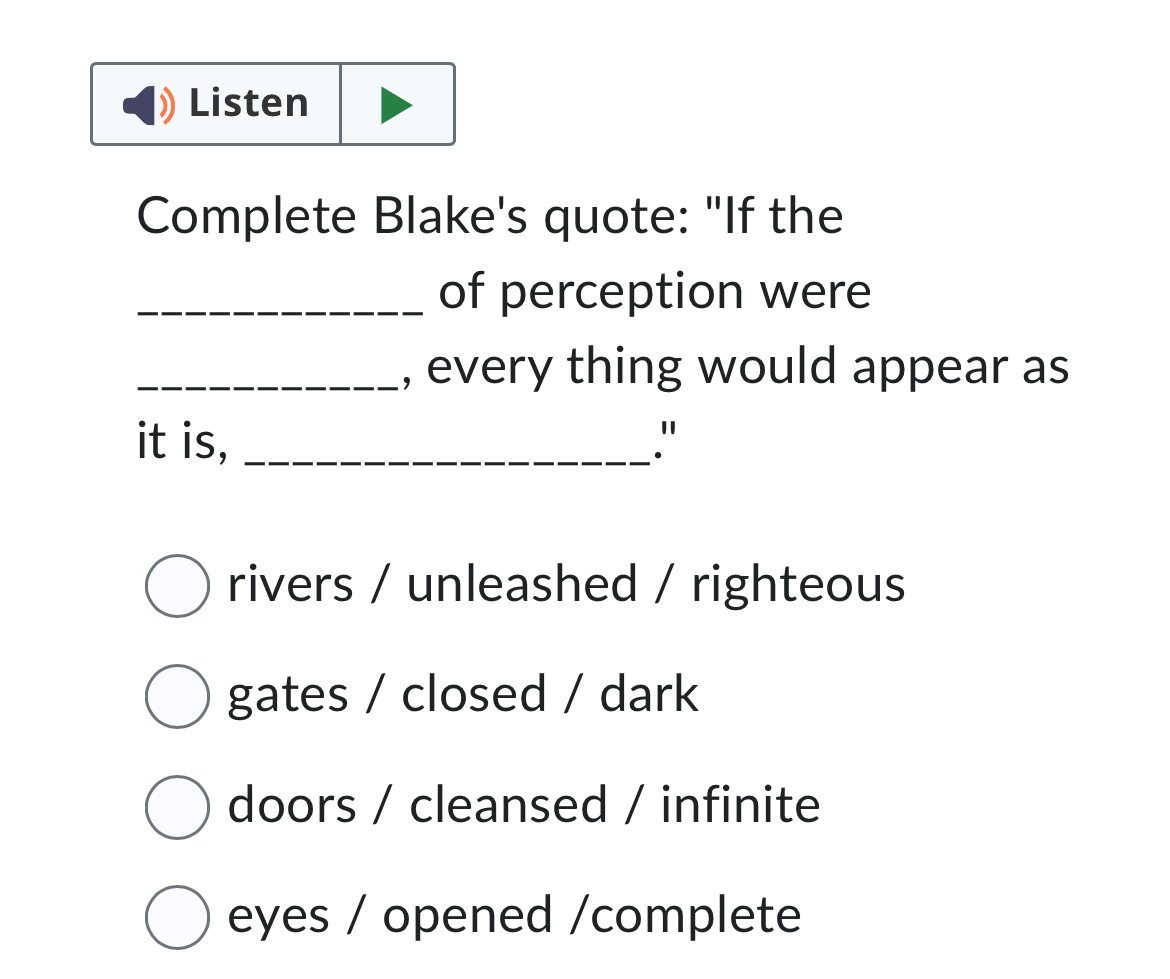Image resolution: width=1170 pixels, height=979 pixels.
Task: Click the answer text doors / cleansed / infinite
Action: [521, 805]
